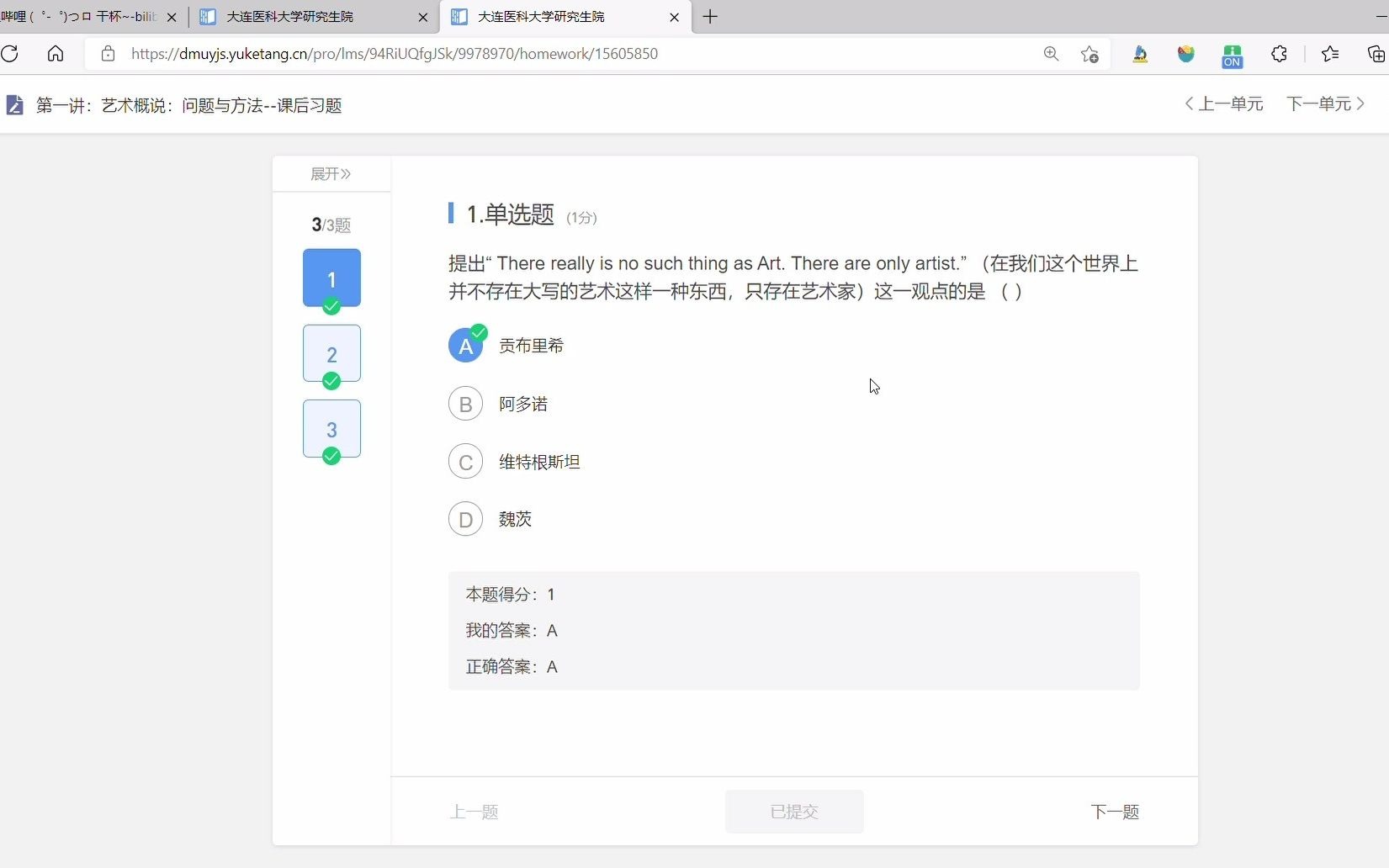Click the 本题得分：1 score line
Viewport: 1389px width, 868px height.
coord(511,595)
